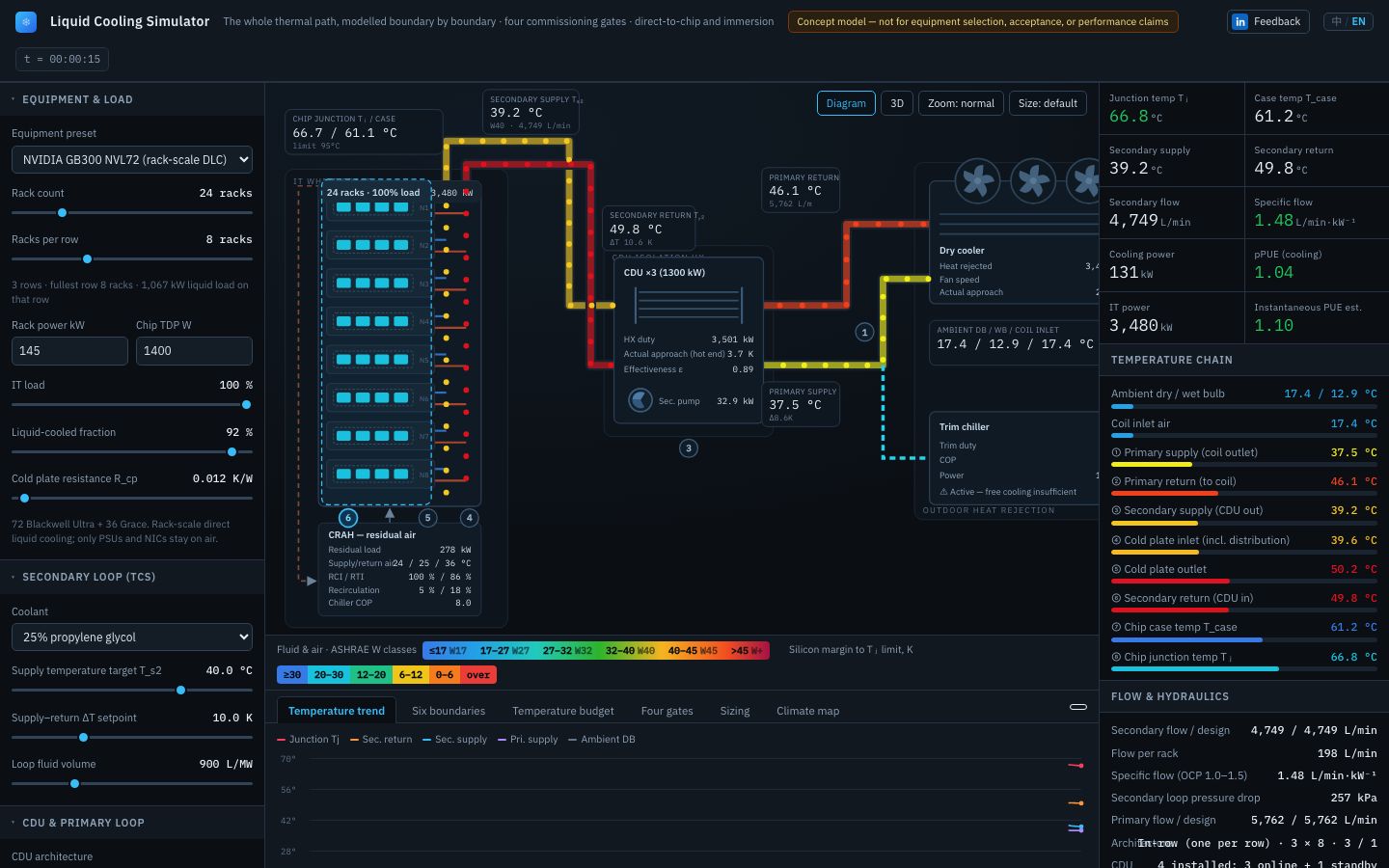Click the collapse pill icon above trend chart
The width and height of the screenshot is (1389, 868).
point(1078,707)
